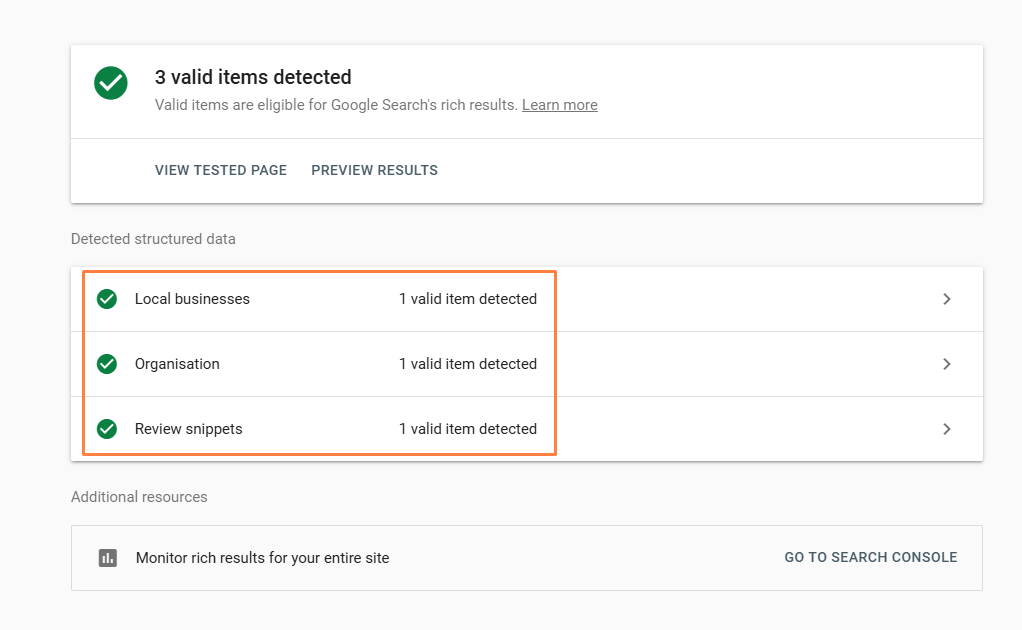This screenshot has height=630, width=1022.
Task: Click the 'Monitor rich results for your entire site' text
Action: click(262, 558)
